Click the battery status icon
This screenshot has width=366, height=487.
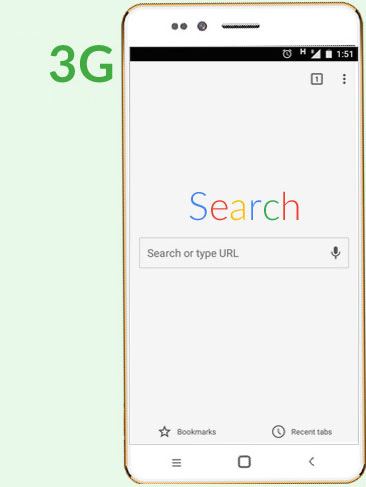(x=329, y=54)
